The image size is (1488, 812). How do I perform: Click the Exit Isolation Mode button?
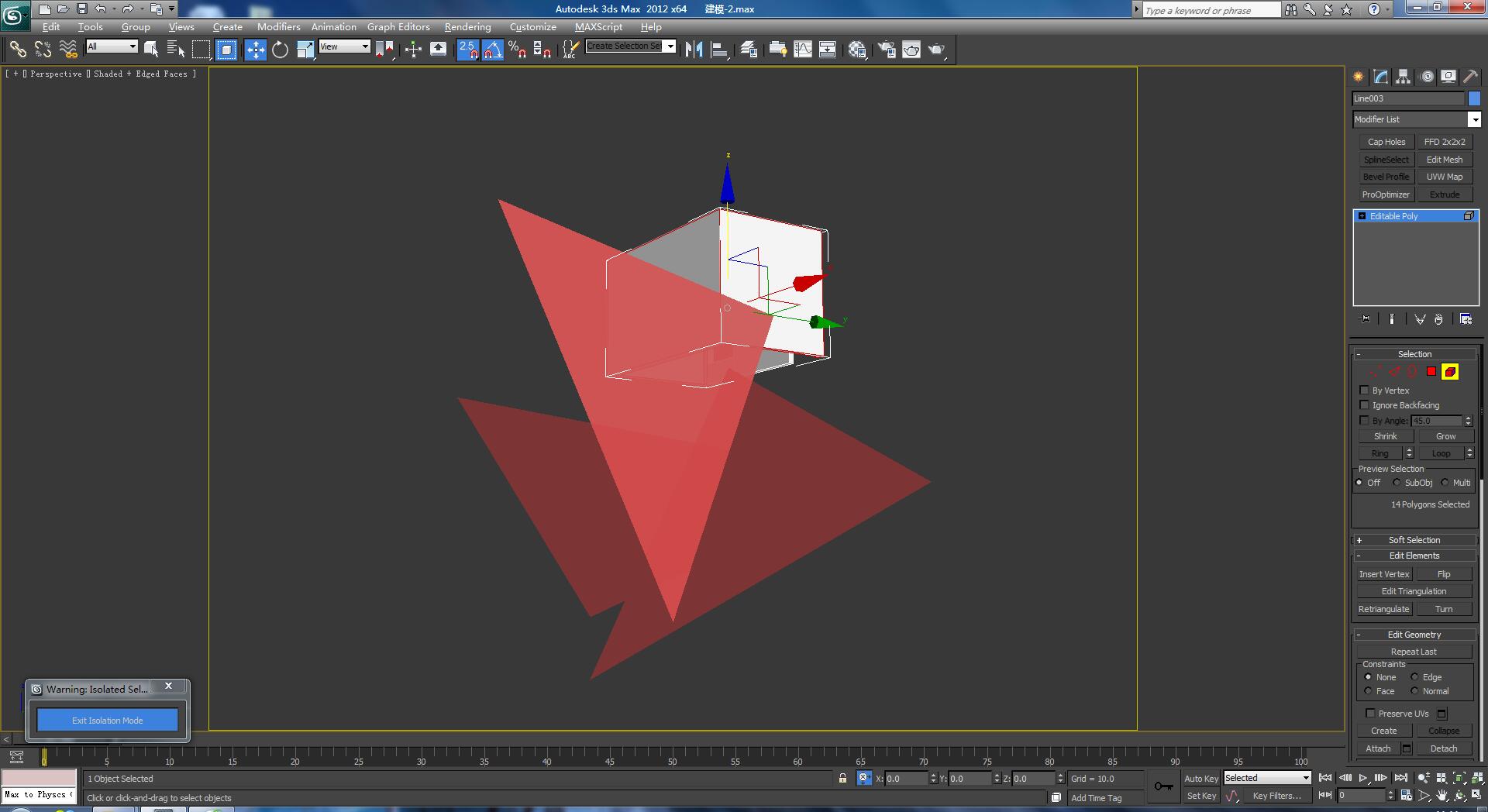coord(108,720)
